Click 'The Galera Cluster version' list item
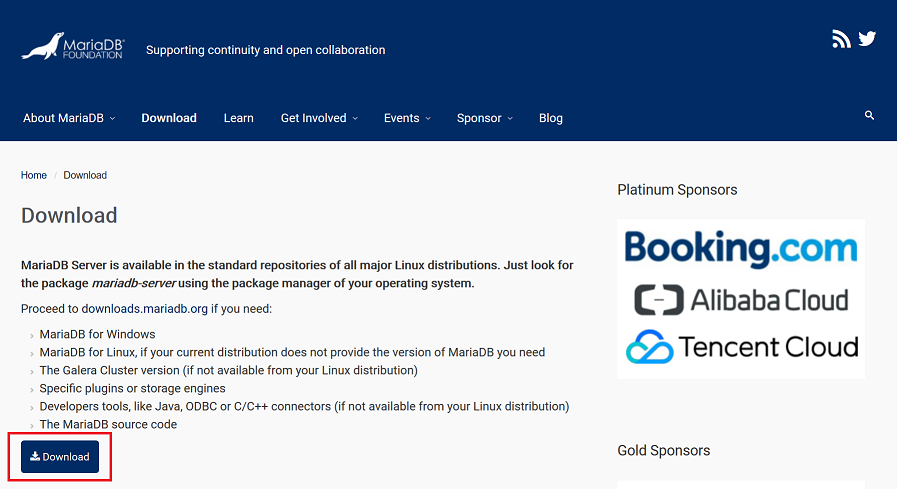The height and width of the screenshot is (489, 897). 228,370
